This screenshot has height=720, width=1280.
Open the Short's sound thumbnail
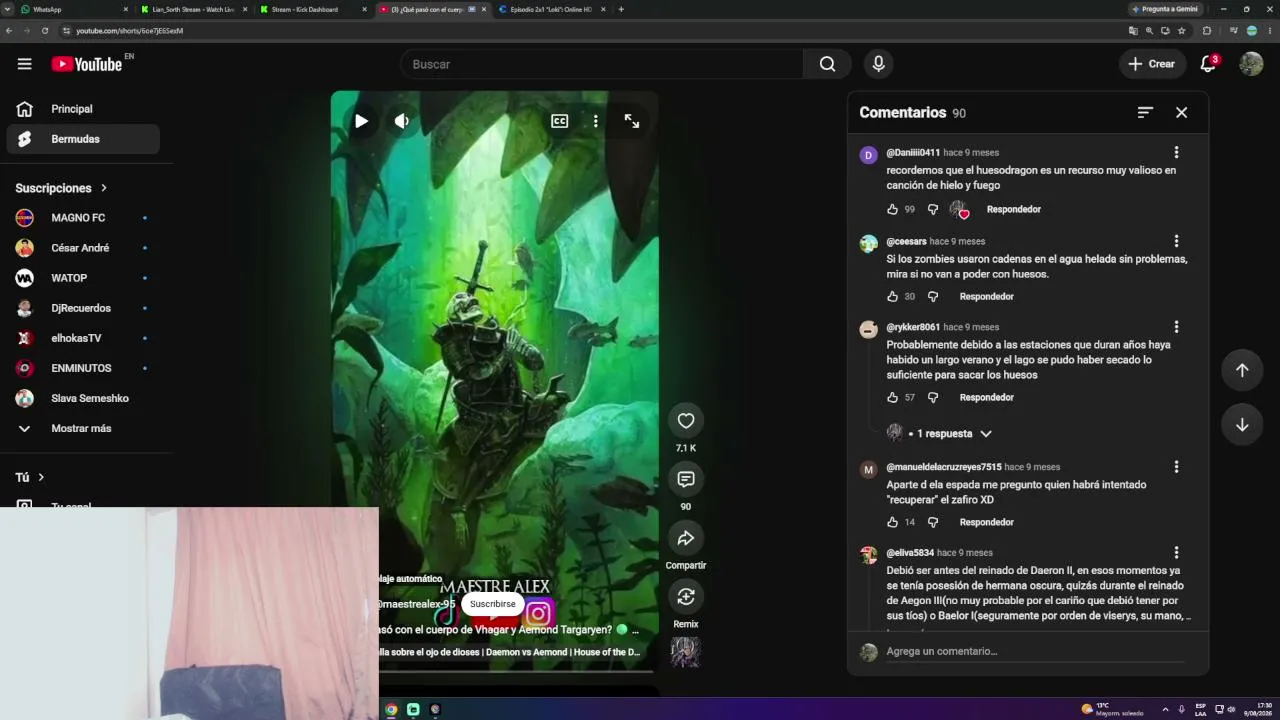coord(686,652)
